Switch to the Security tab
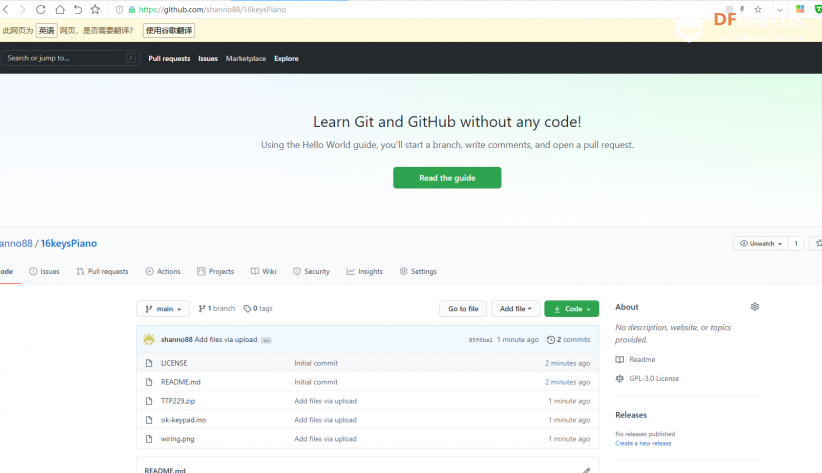 click(x=311, y=271)
